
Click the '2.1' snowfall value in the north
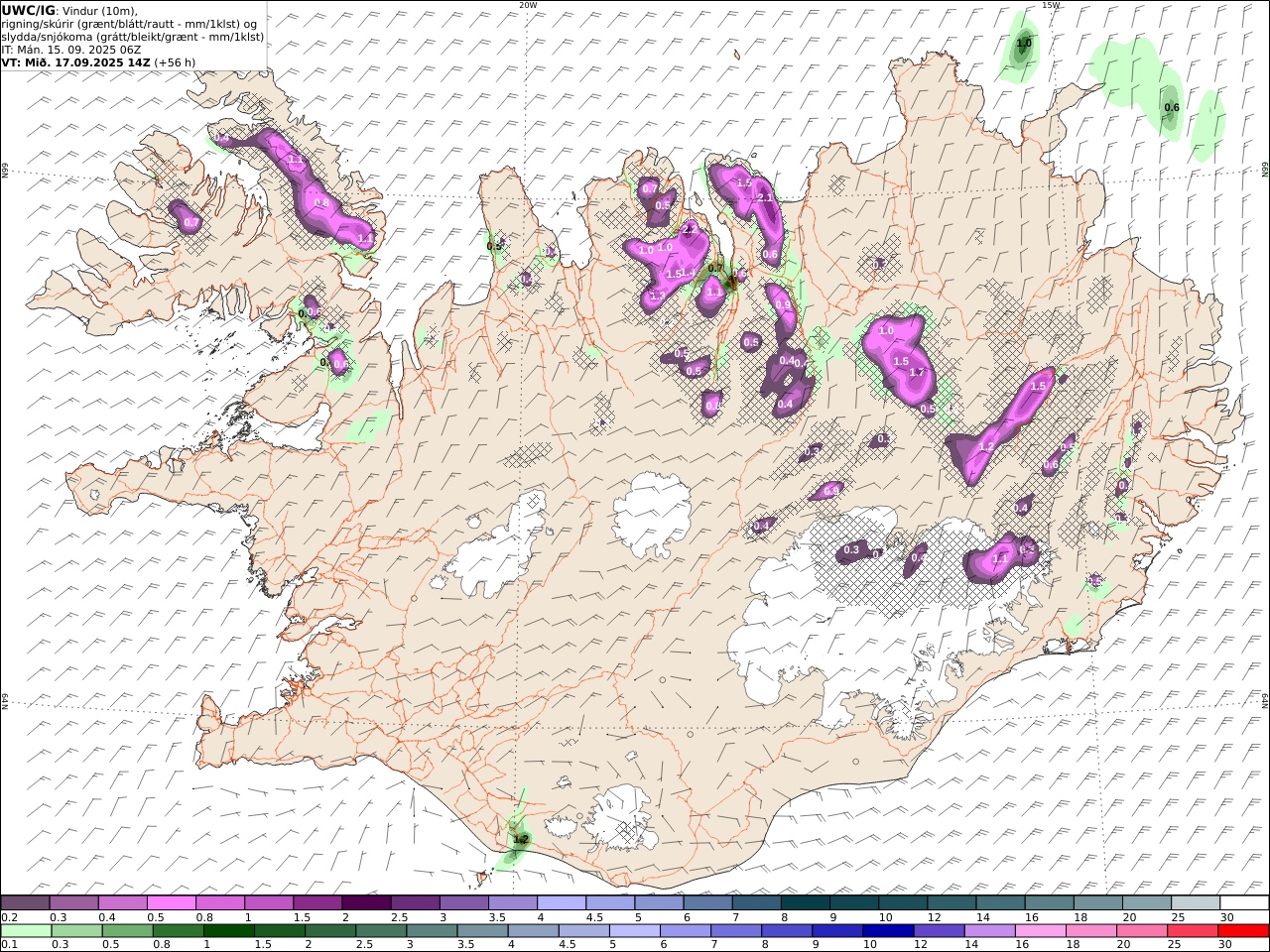tap(765, 198)
